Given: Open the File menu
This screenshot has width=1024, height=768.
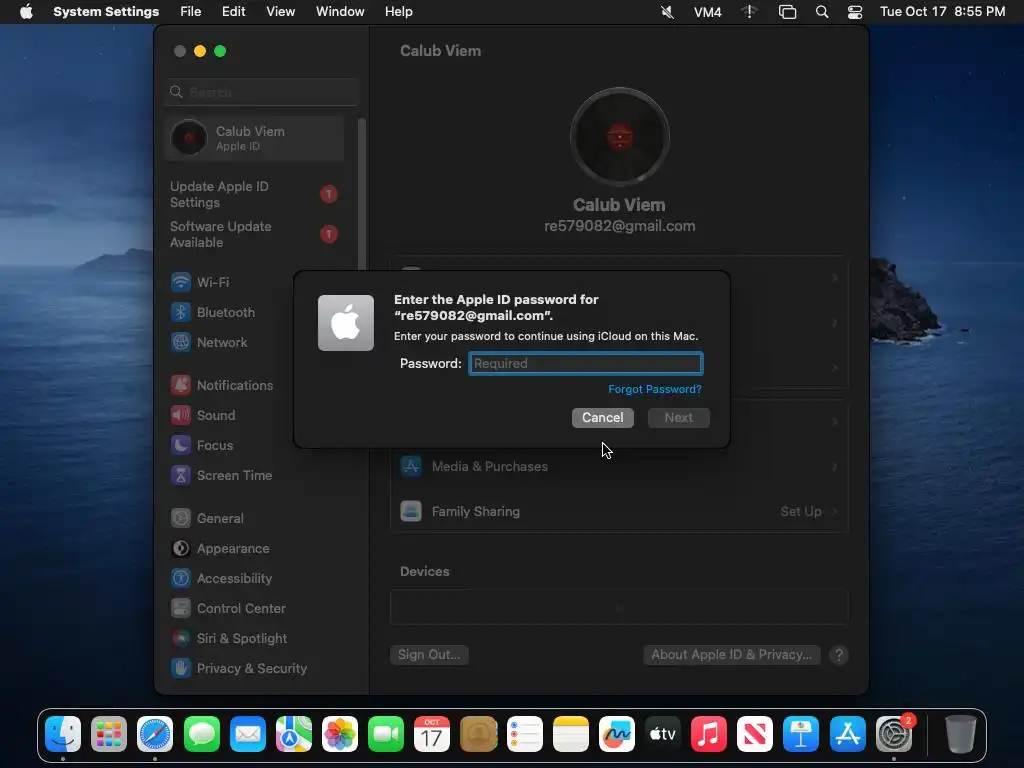Looking at the screenshot, I should 191,12.
